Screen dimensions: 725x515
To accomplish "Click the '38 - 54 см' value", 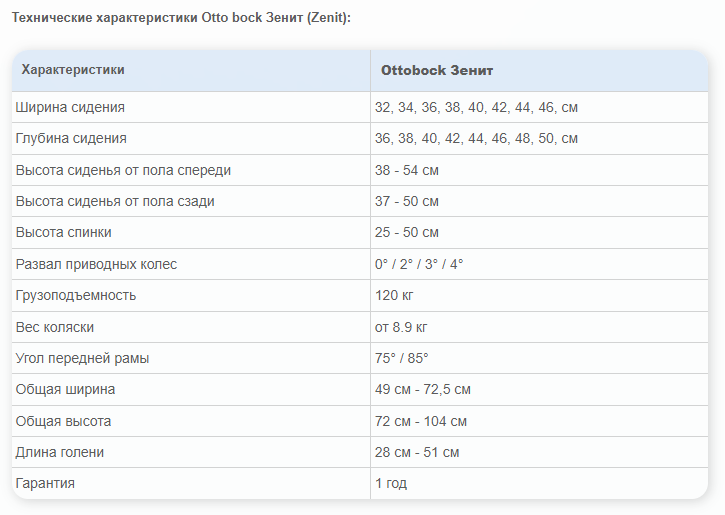I will (x=407, y=170).
